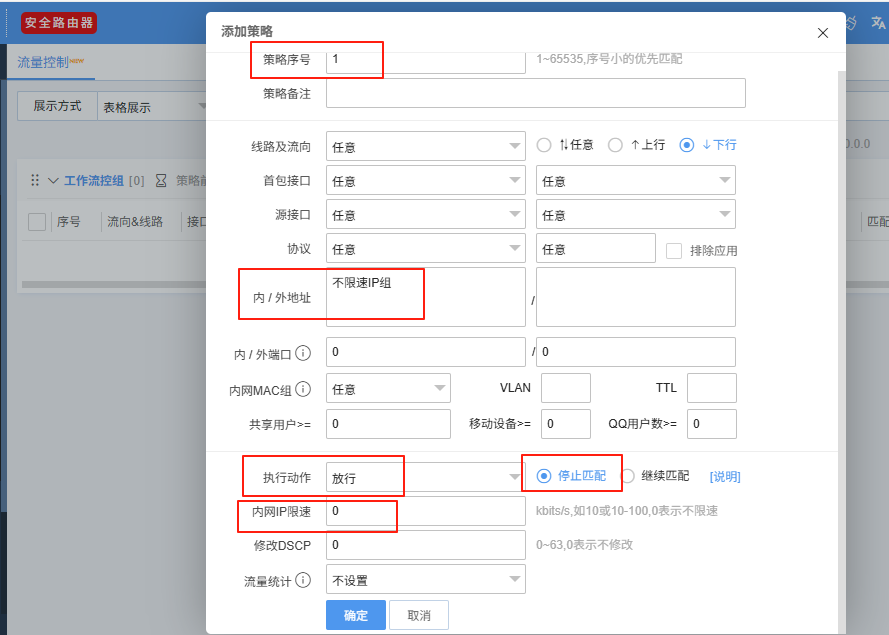The image size is (889, 635).
Task: Click the 移动设备>= input field
Action: click(x=566, y=424)
